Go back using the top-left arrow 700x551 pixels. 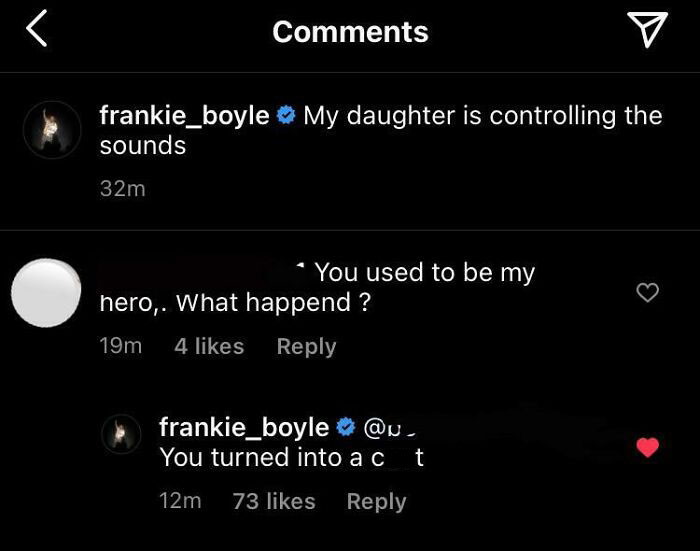tap(36, 31)
